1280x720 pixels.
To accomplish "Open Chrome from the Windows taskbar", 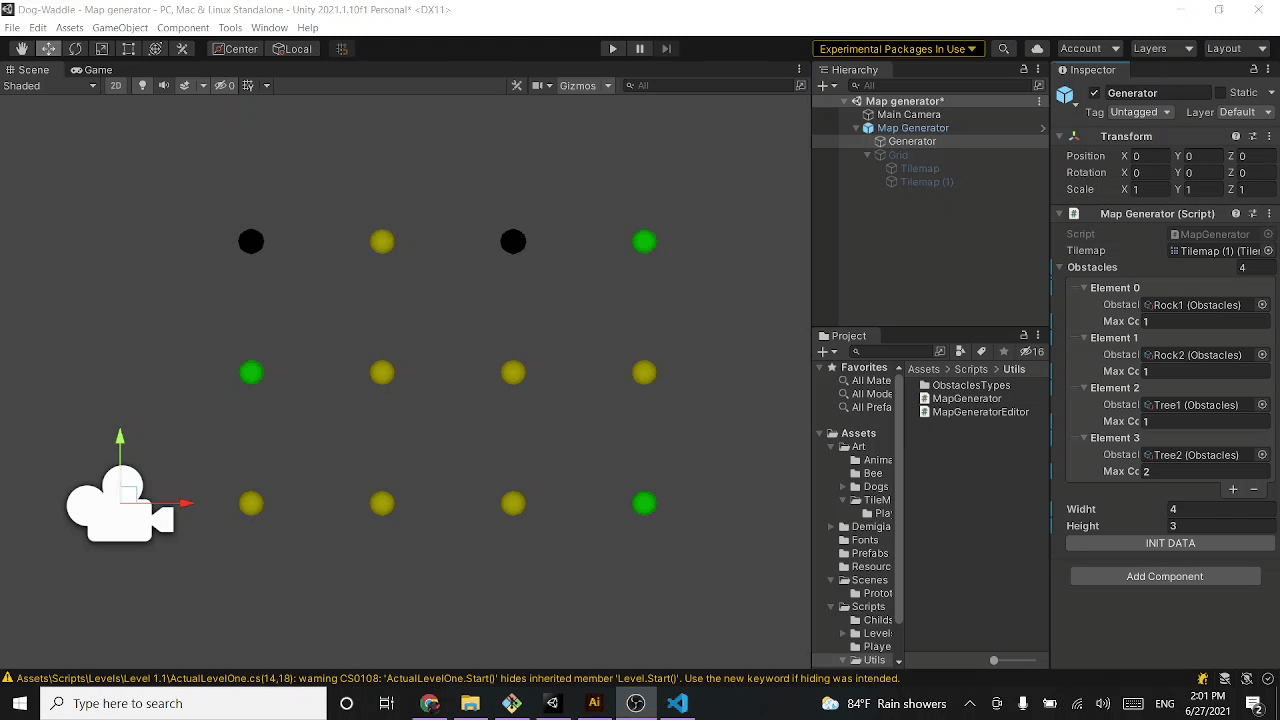I will pos(429,703).
